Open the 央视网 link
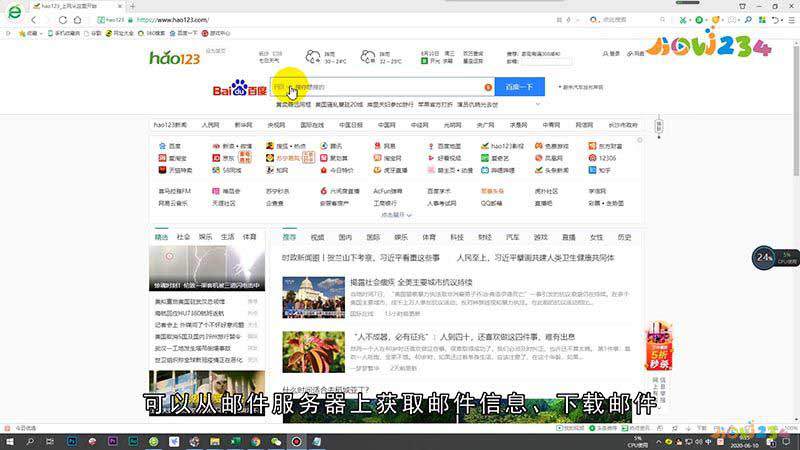Viewport: 800px width, 450px height. pyautogui.click(x=276, y=125)
